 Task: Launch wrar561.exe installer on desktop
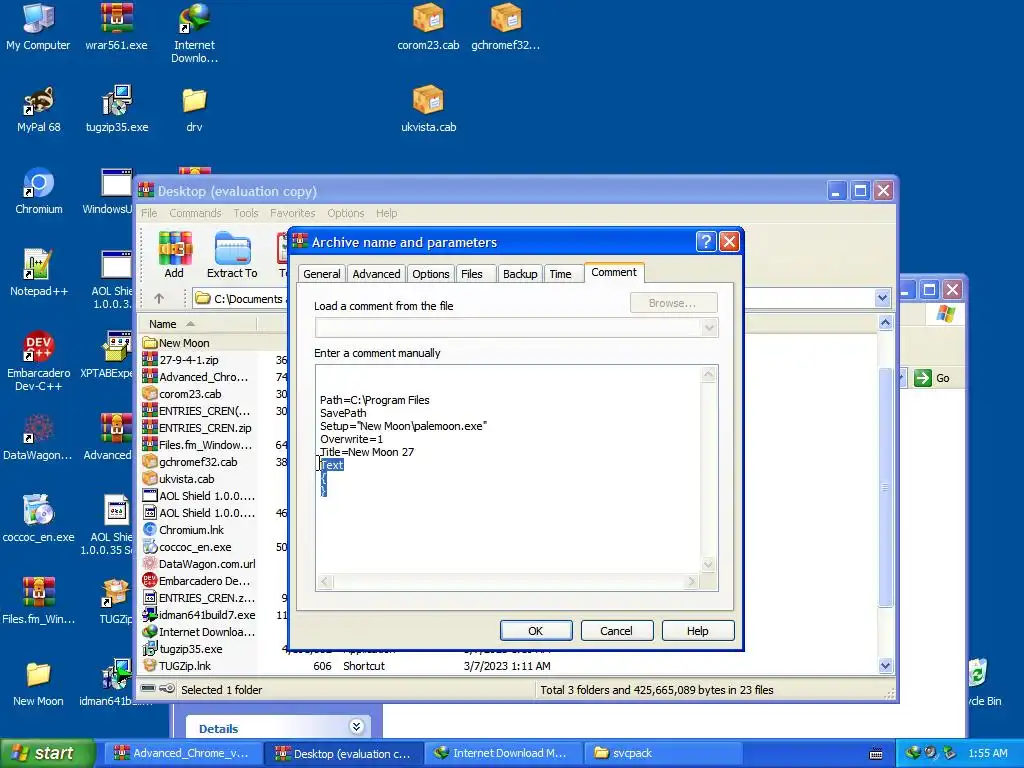click(116, 27)
